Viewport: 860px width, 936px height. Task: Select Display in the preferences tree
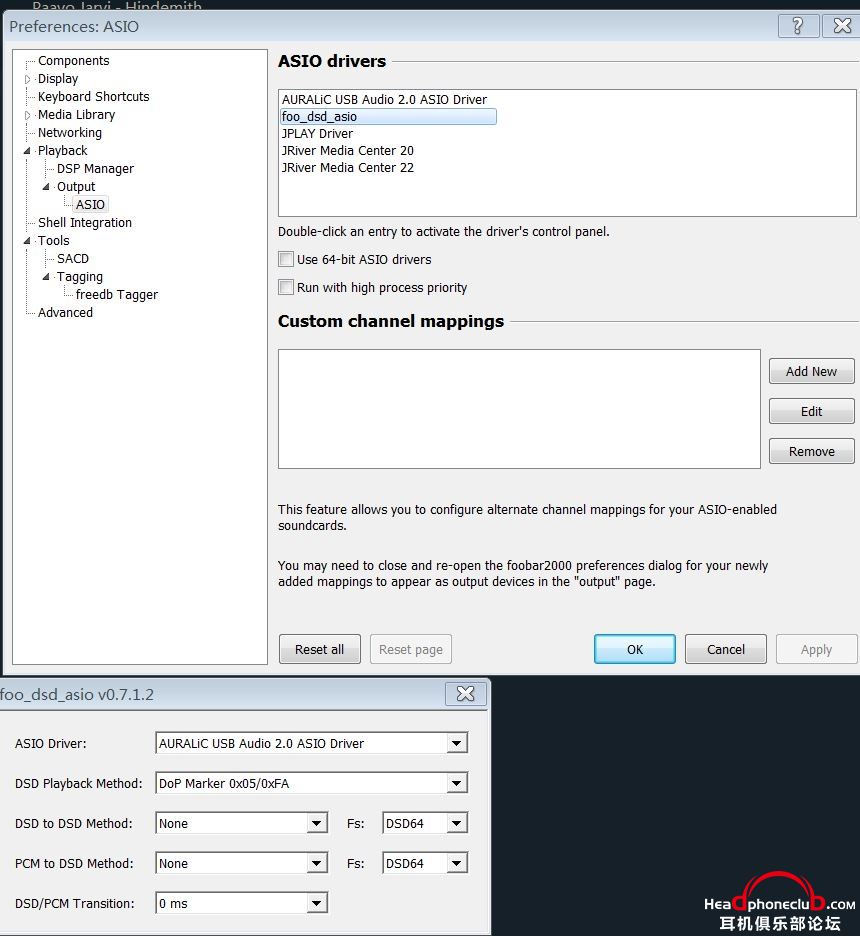58,79
